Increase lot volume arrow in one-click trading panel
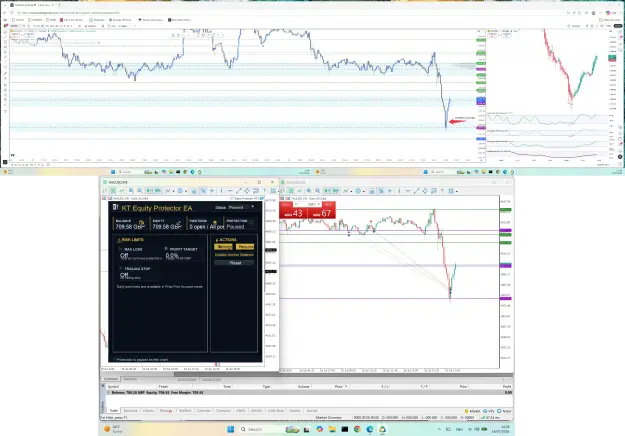Screen dimensions: 625x436 tap(318, 204)
